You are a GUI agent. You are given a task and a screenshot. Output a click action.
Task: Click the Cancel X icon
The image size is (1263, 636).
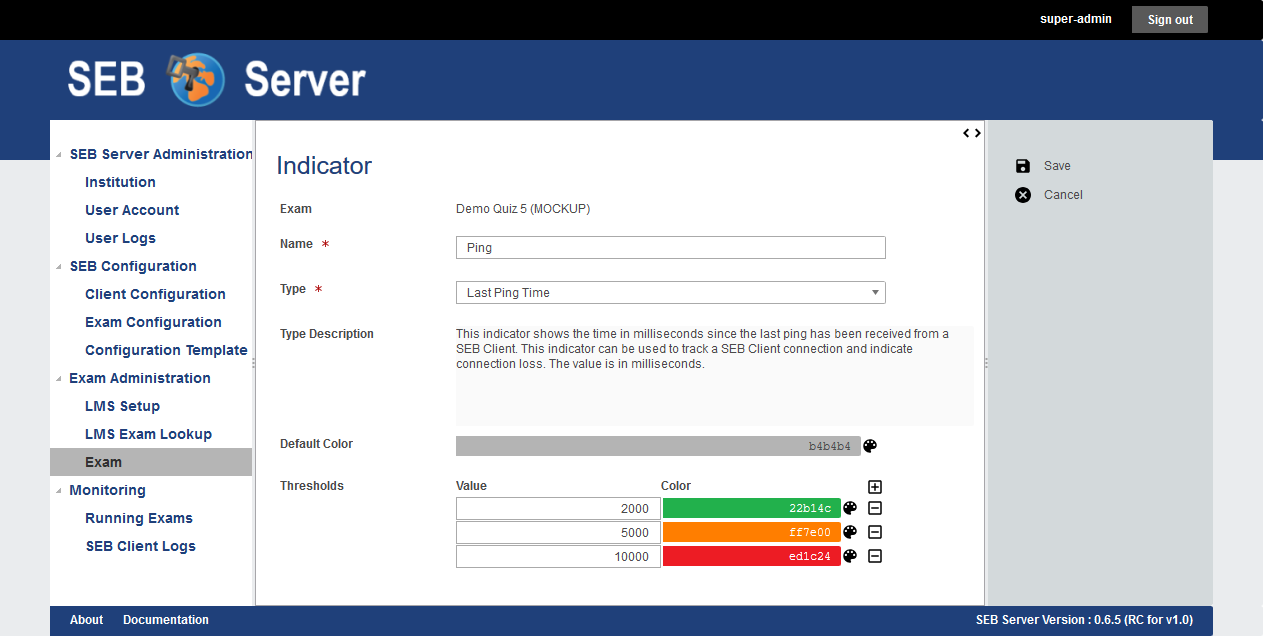pyautogui.click(x=1023, y=195)
